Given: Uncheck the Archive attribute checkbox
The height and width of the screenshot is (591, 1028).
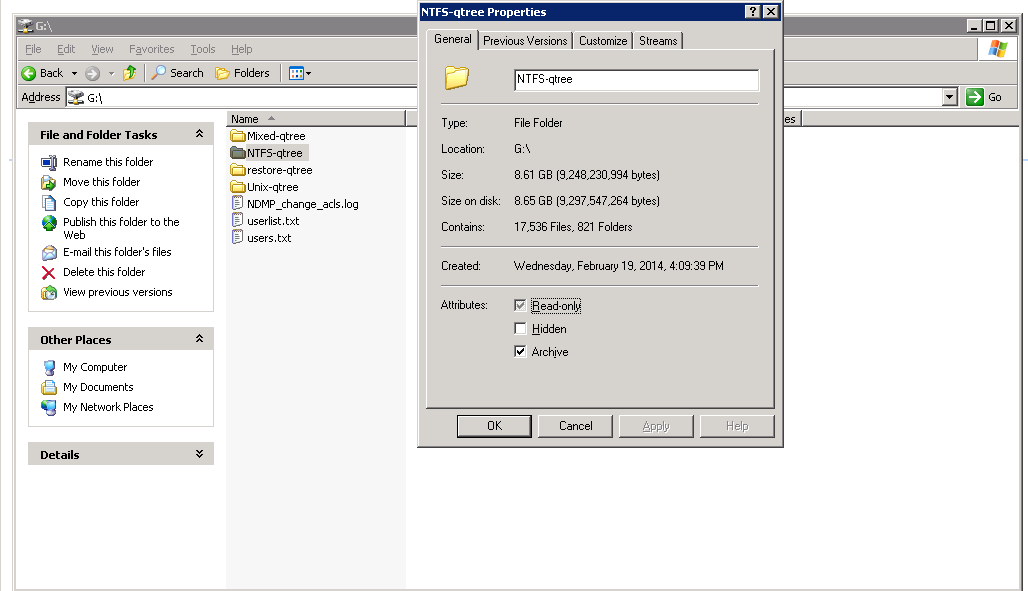Looking at the screenshot, I should 520,352.
